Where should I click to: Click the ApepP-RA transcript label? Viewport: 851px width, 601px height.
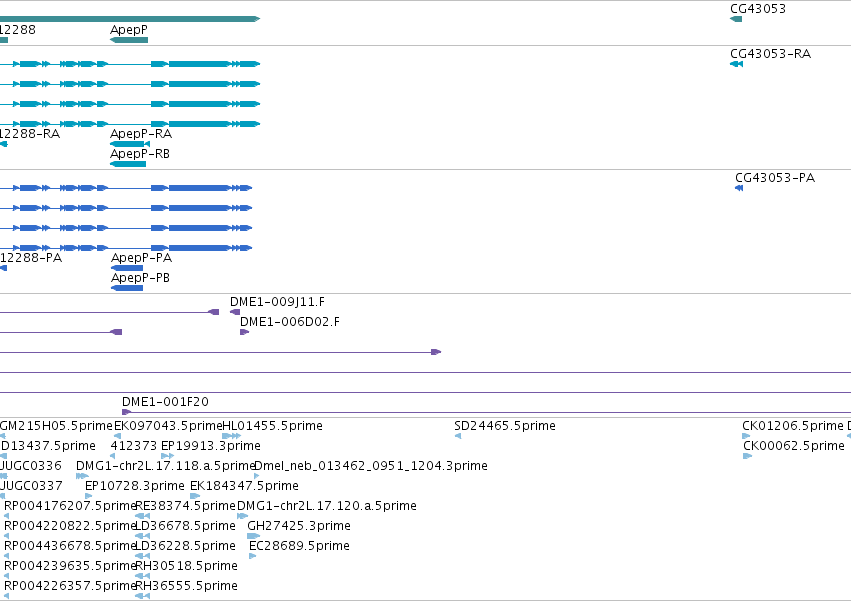pos(141,134)
